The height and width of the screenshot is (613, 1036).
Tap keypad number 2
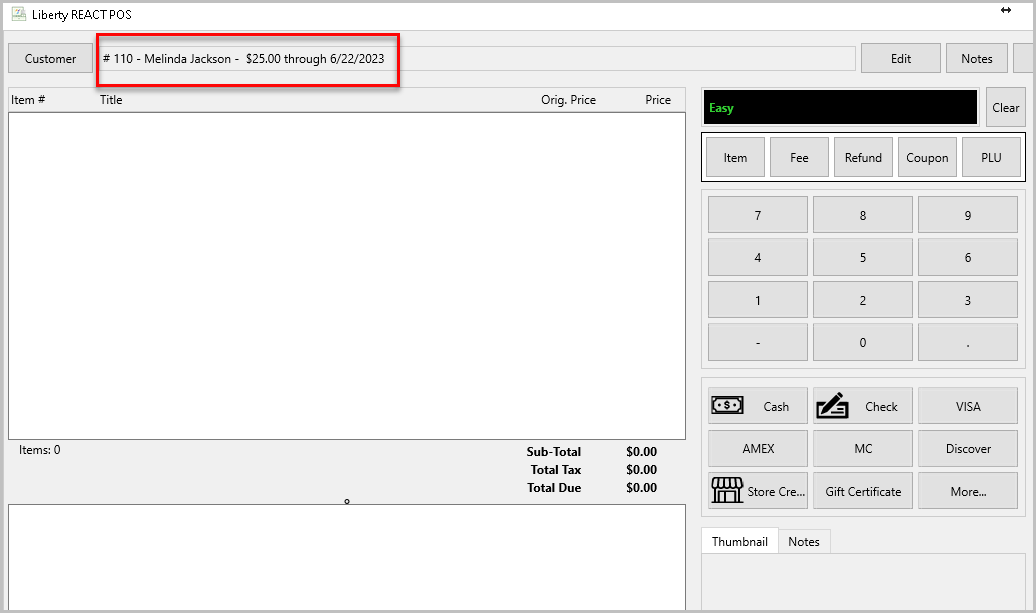863,300
